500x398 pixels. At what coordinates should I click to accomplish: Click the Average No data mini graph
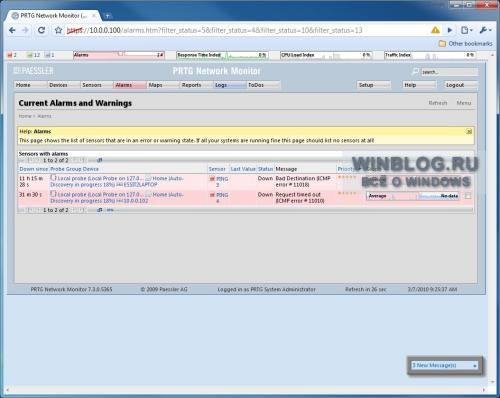[413, 196]
